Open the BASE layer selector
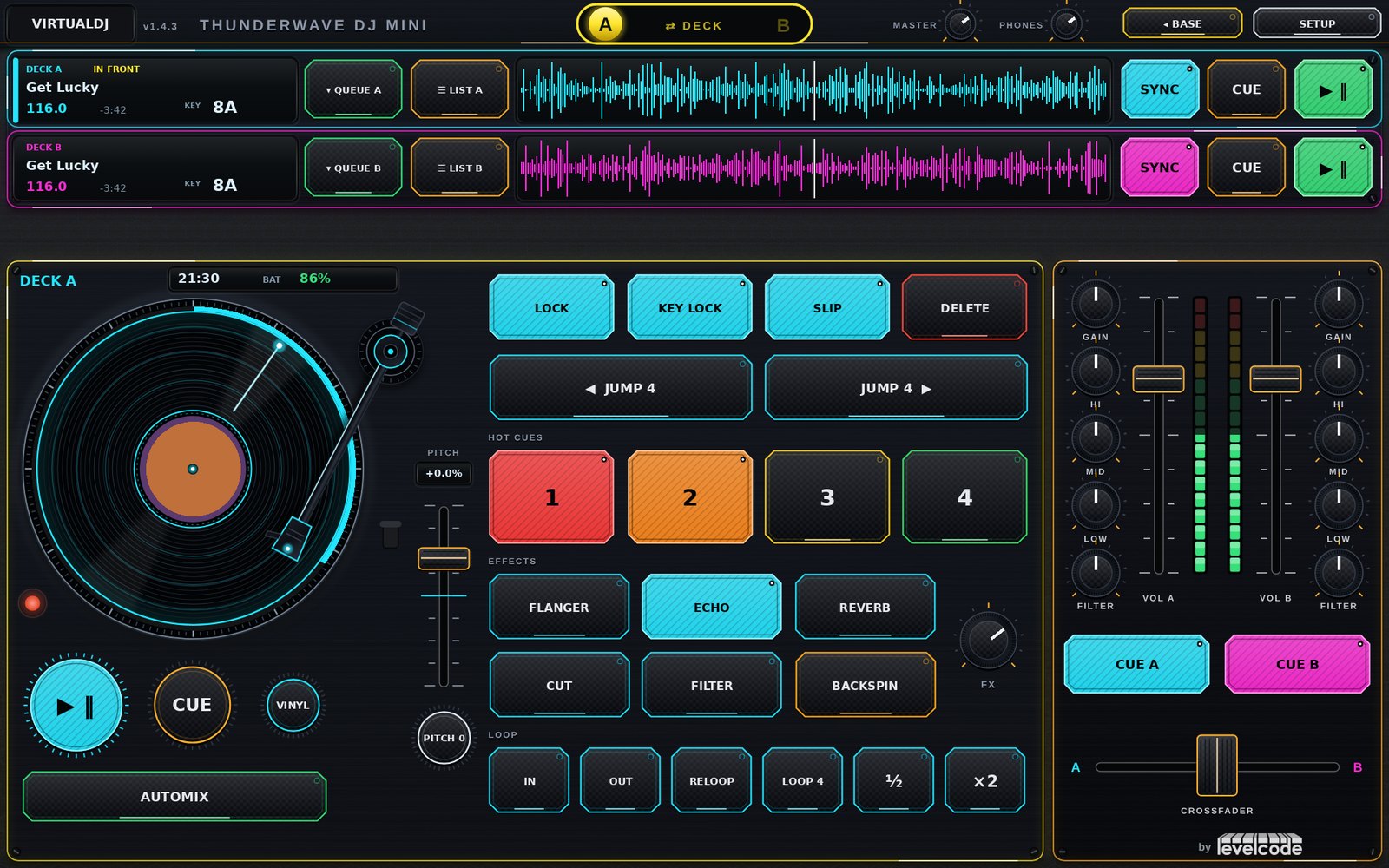1389x868 pixels. 1182,23
